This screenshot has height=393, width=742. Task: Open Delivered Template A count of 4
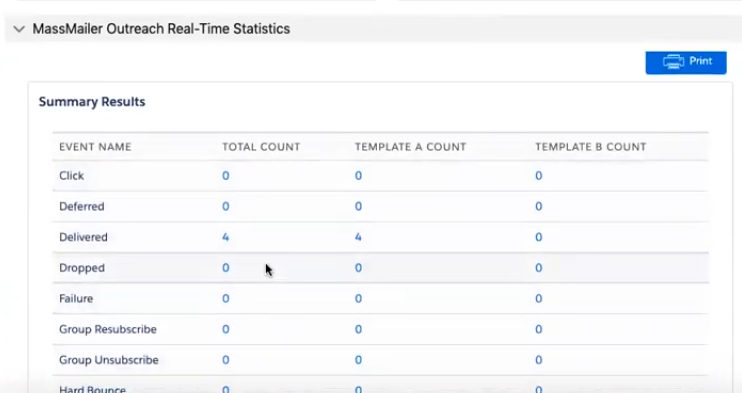(x=358, y=237)
